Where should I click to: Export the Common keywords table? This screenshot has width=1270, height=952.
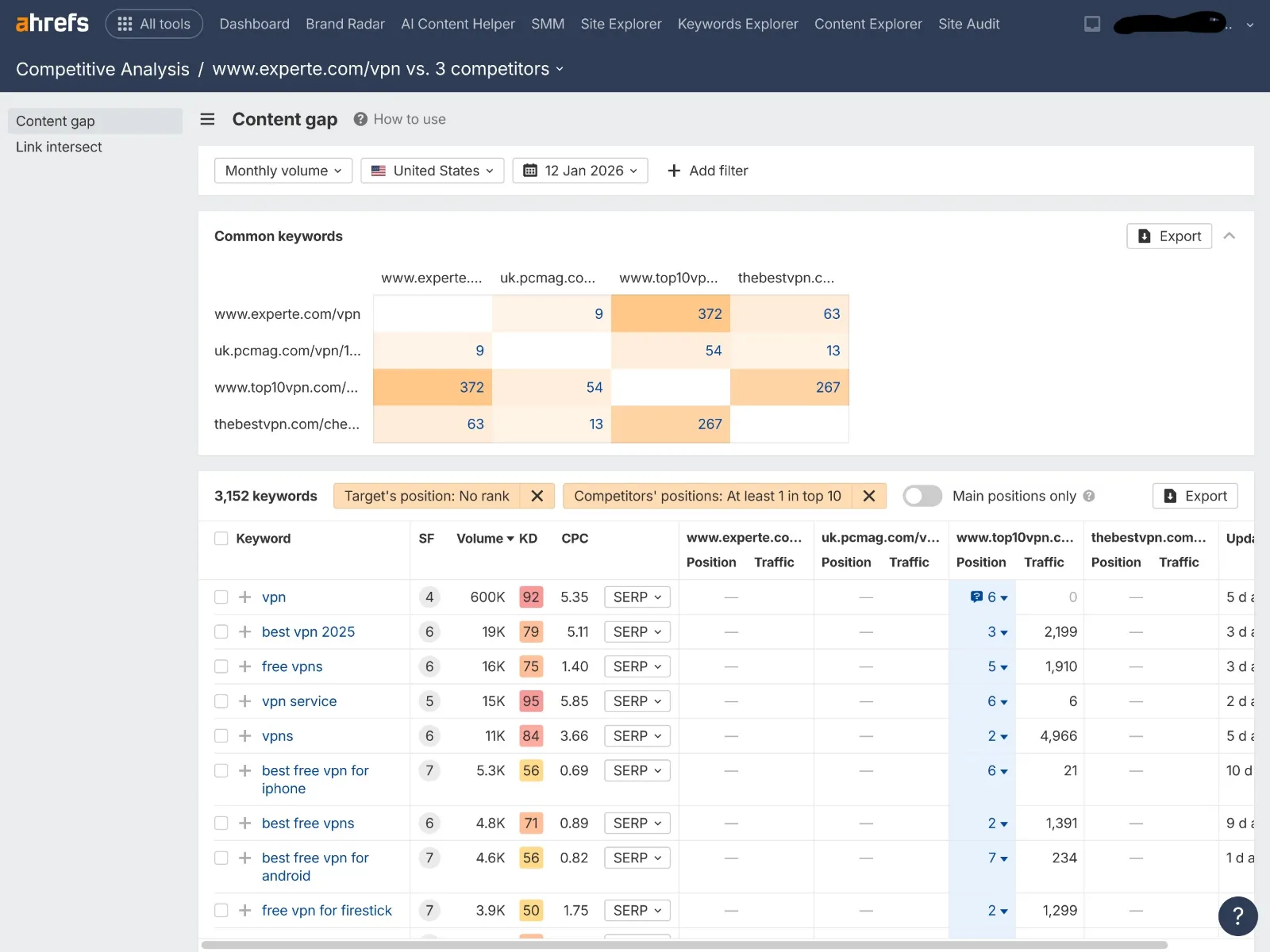(1169, 236)
